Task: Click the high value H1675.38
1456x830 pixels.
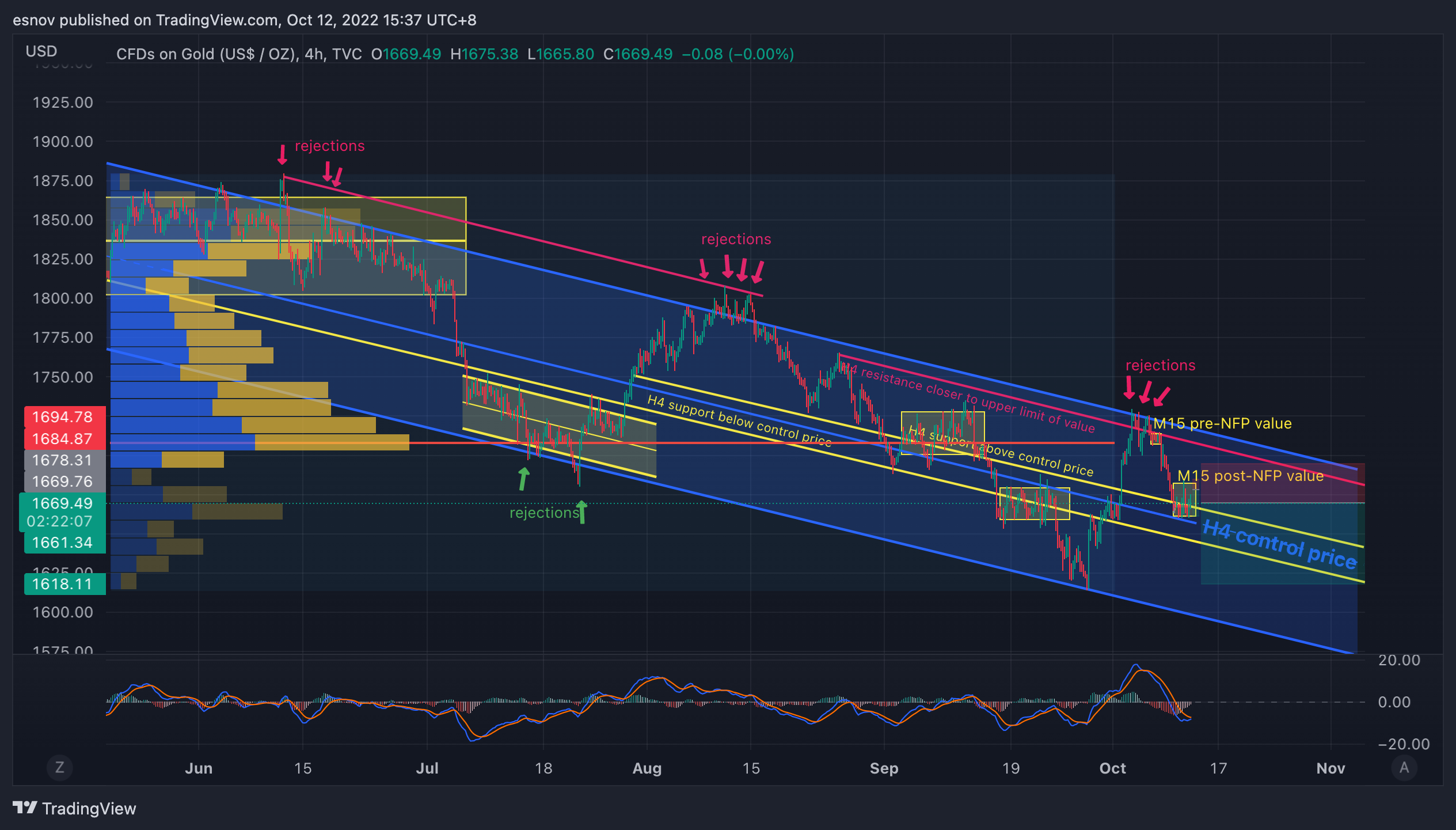Action: pyautogui.click(x=484, y=54)
